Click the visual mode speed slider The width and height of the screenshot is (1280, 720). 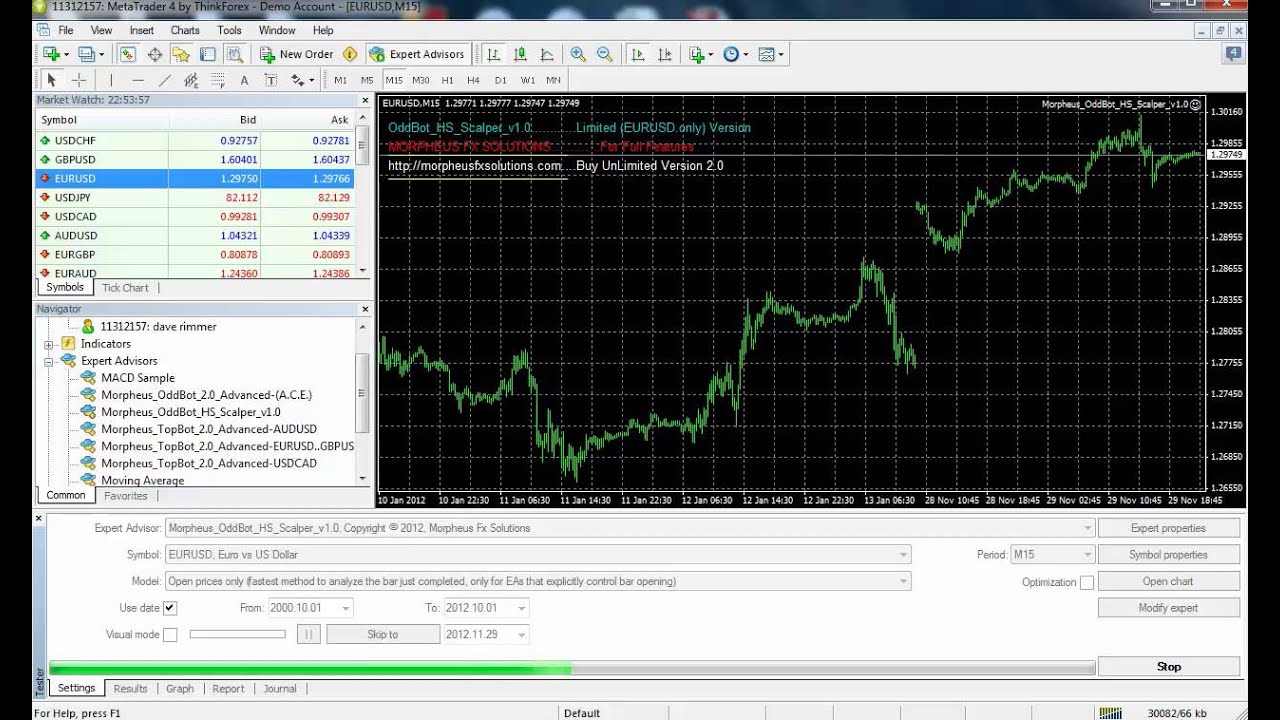(x=238, y=634)
